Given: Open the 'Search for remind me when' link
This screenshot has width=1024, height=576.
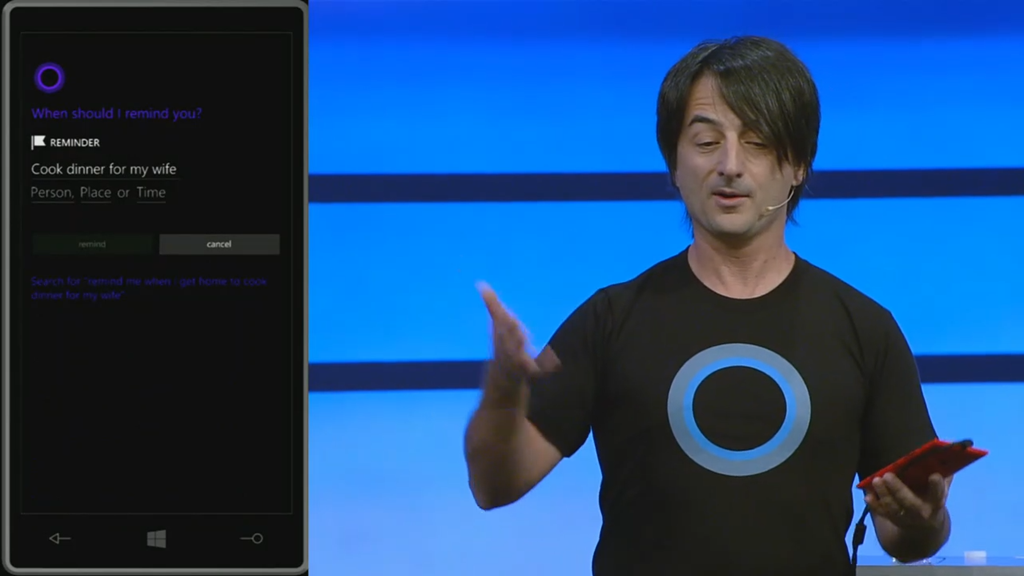Looking at the screenshot, I should (149, 288).
